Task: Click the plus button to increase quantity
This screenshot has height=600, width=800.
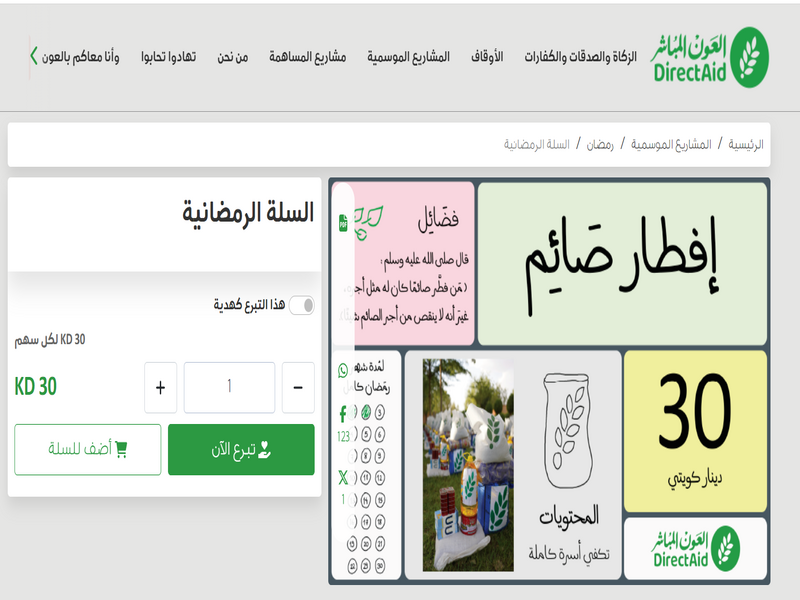Action: pos(160,388)
